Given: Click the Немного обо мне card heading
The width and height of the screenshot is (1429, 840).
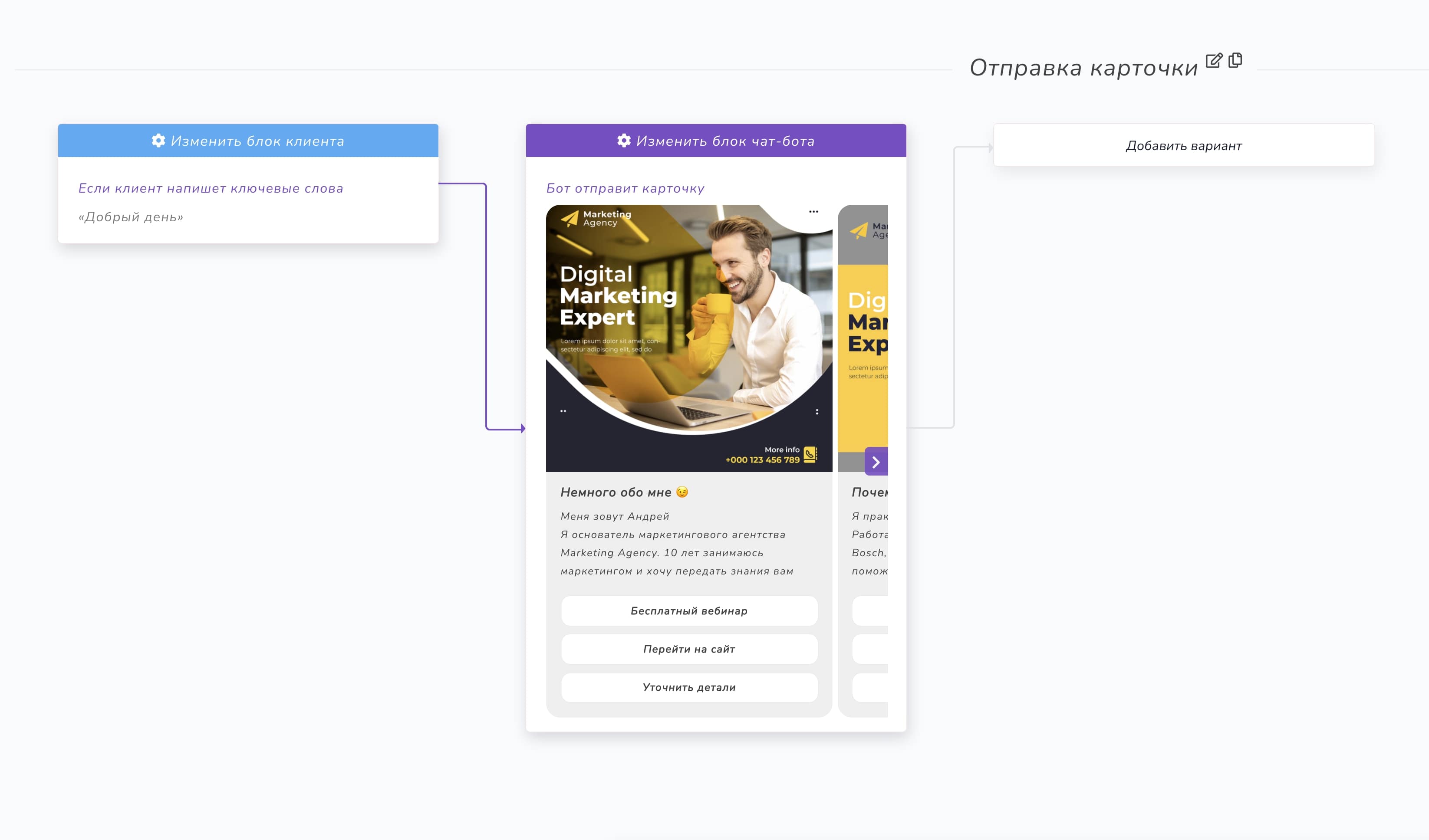Looking at the screenshot, I should tap(616, 492).
